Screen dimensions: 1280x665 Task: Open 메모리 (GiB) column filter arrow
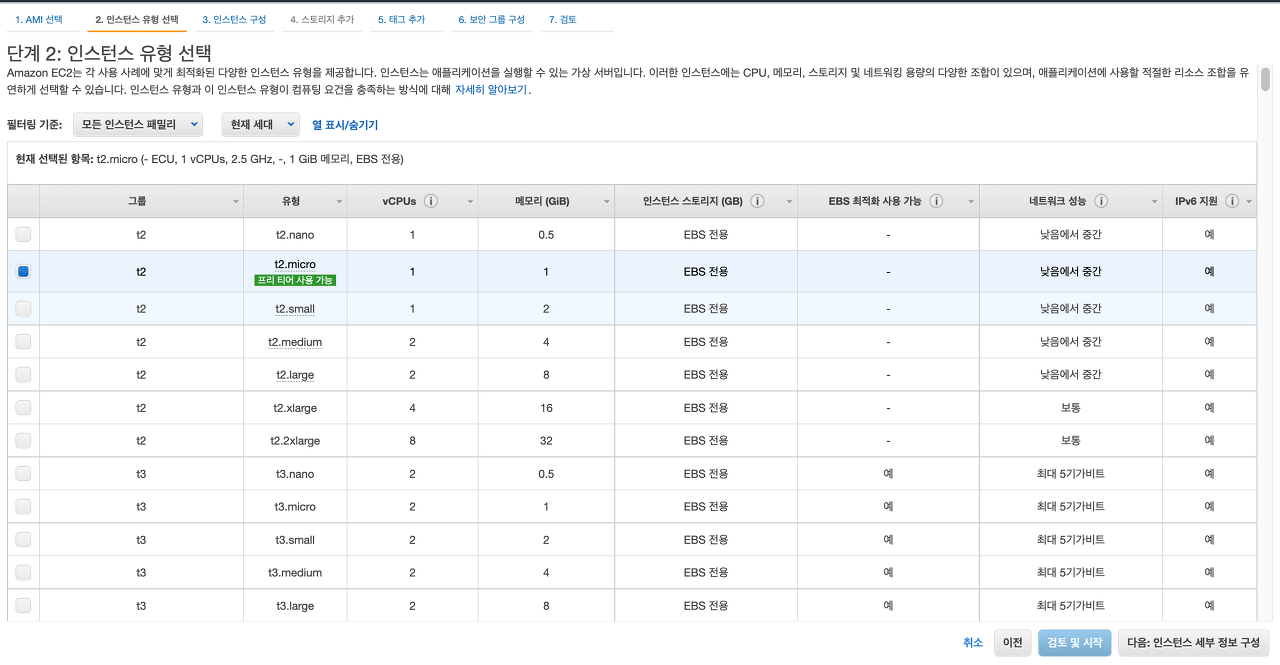[x=607, y=202]
